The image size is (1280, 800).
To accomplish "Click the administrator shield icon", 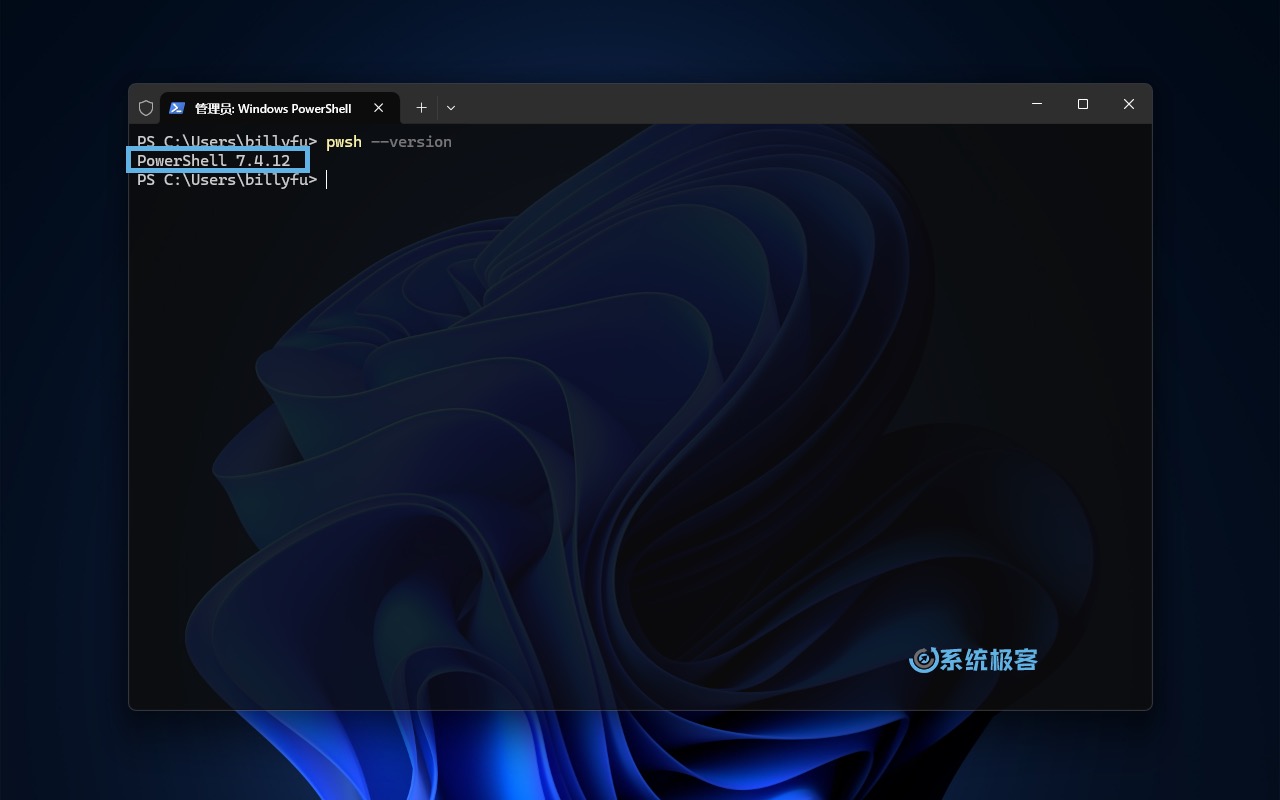I will (x=146, y=108).
